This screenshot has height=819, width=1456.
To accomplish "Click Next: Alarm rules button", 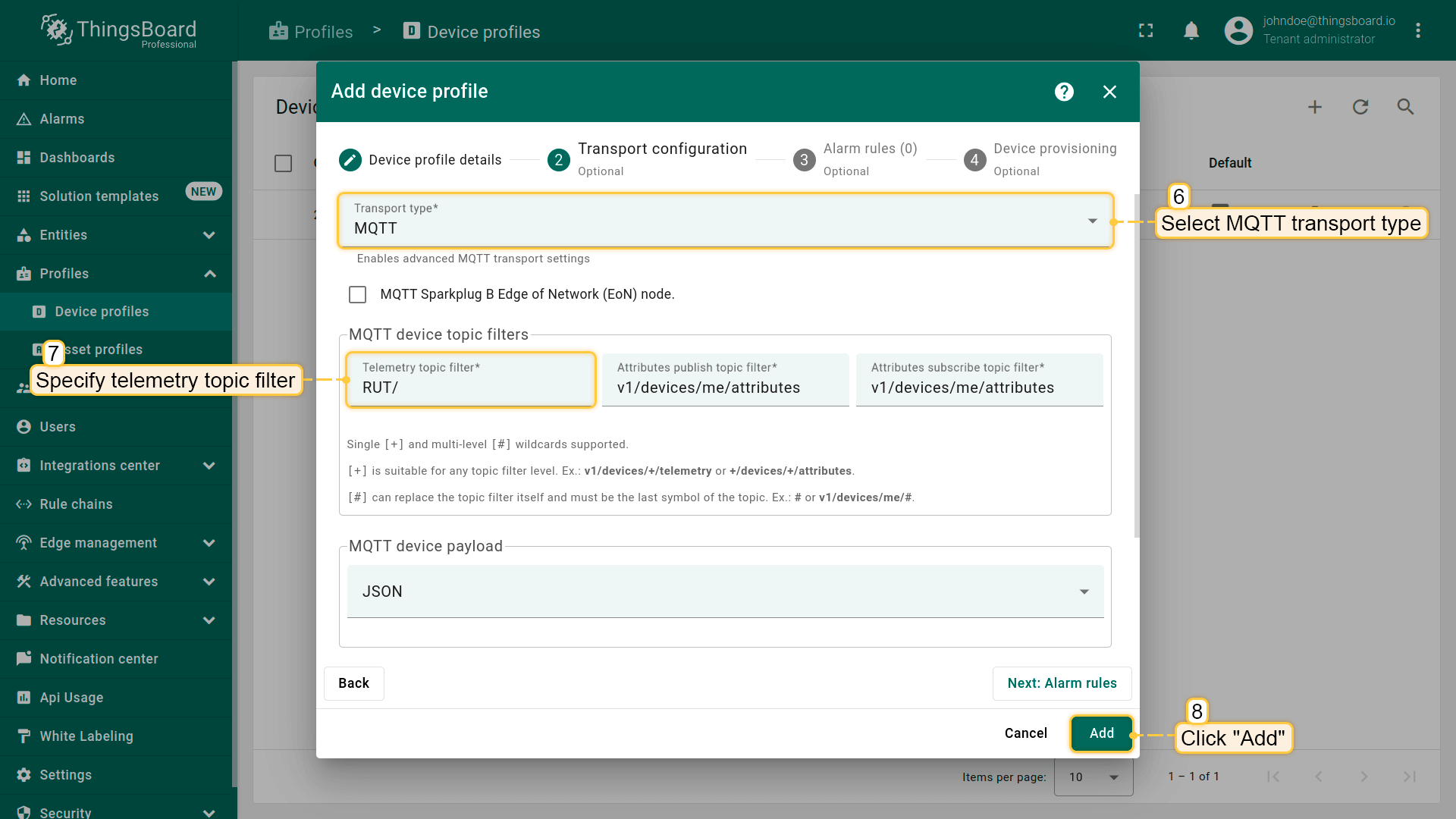I will coord(1062,683).
